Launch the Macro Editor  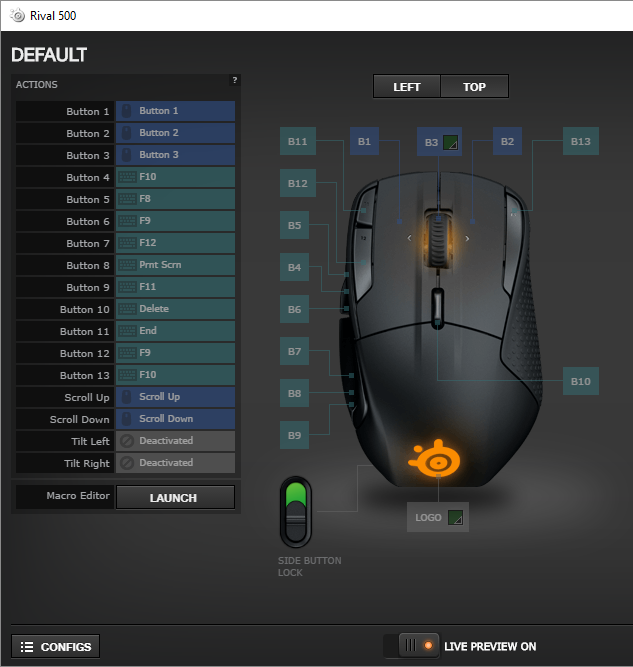[x=175, y=497]
